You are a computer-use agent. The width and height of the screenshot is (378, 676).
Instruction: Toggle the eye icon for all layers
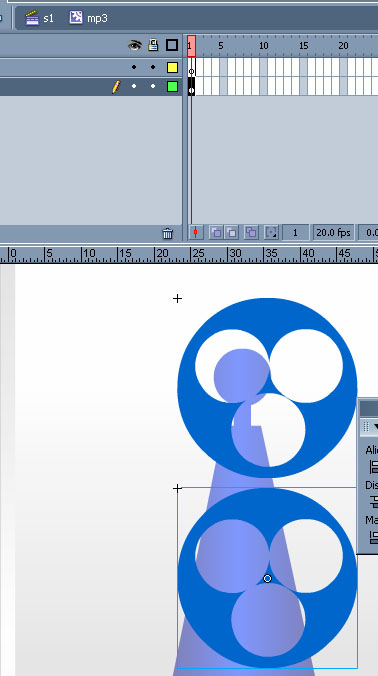click(134, 45)
